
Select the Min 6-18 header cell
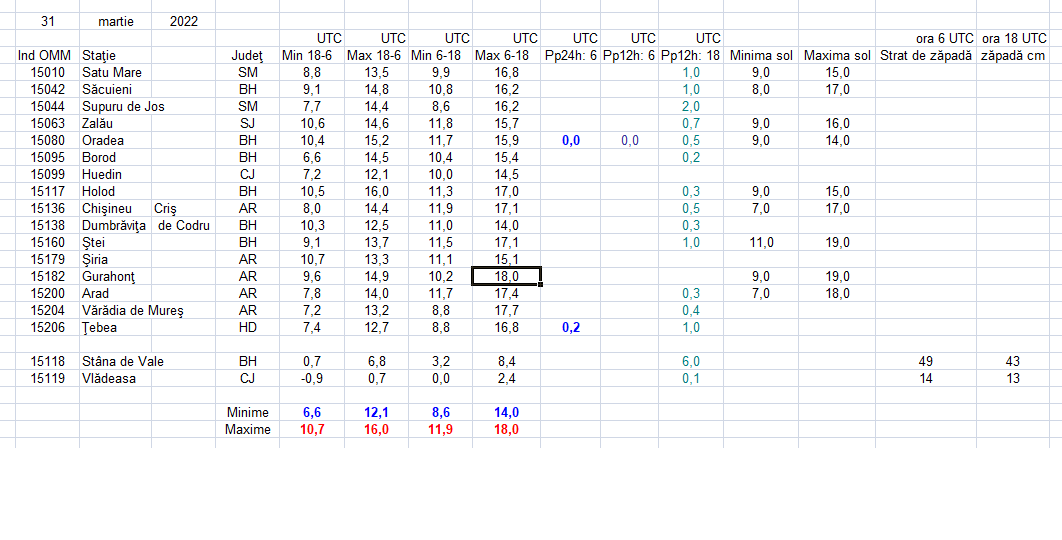tap(440, 56)
